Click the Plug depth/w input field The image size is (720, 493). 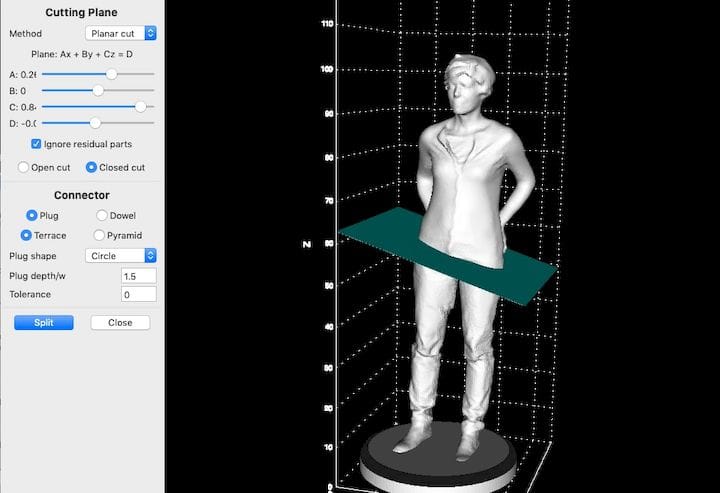[x=138, y=275]
